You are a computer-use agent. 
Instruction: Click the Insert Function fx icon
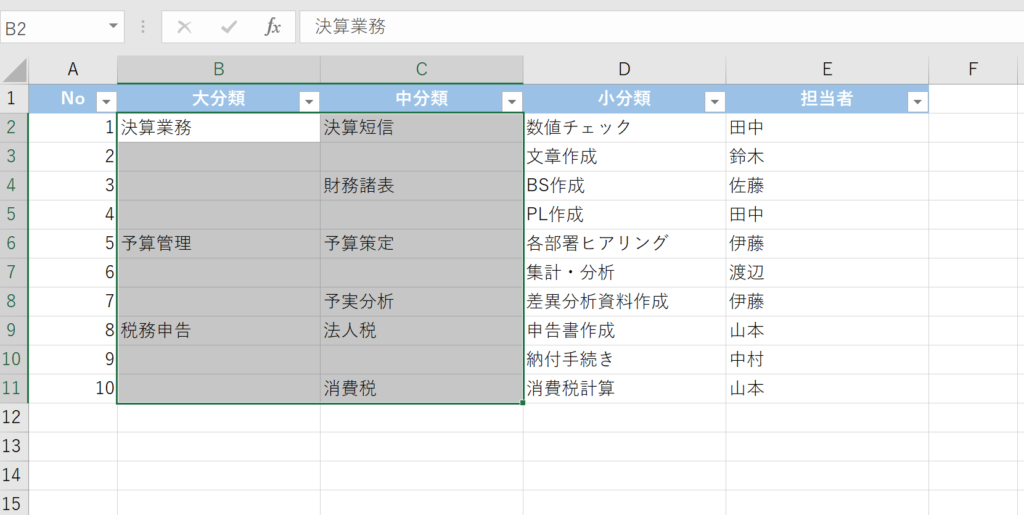pos(272,27)
